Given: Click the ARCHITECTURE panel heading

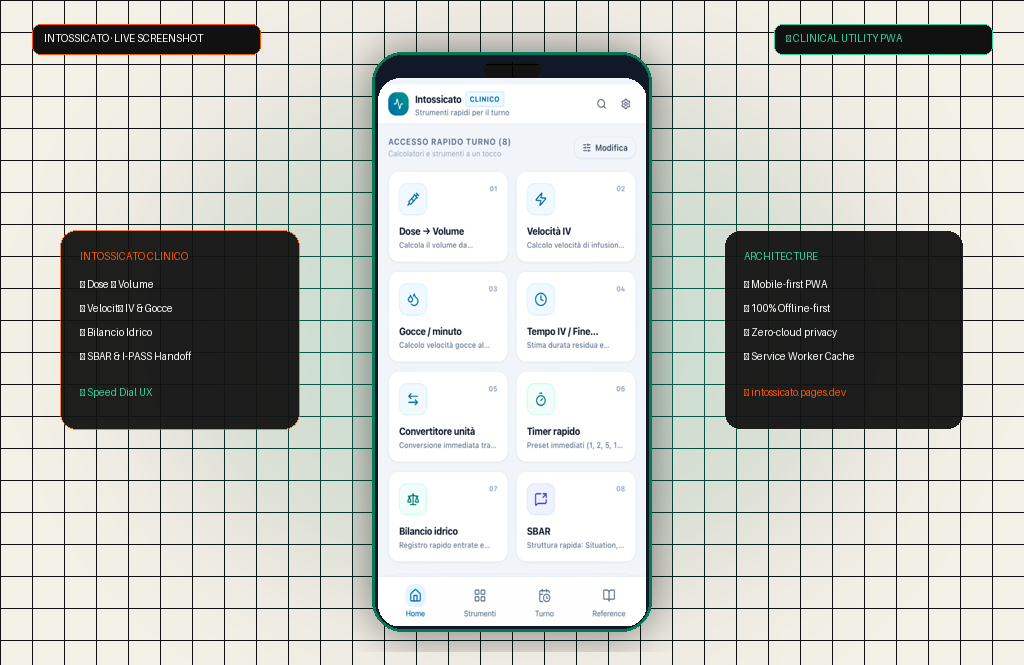Looking at the screenshot, I should 780,256.
